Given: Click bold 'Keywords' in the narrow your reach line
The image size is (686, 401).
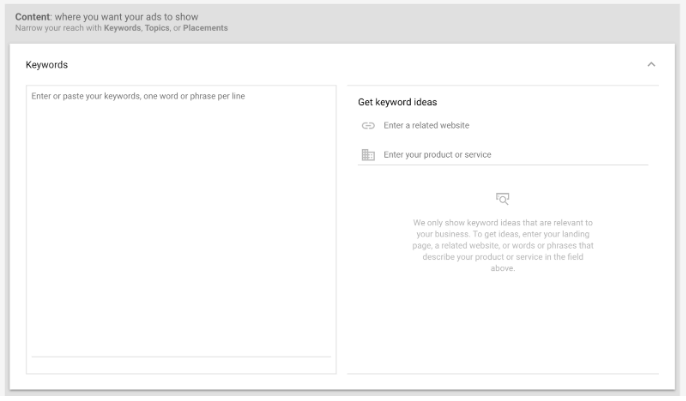Looking at the screenshot, I should coord(122,28).
